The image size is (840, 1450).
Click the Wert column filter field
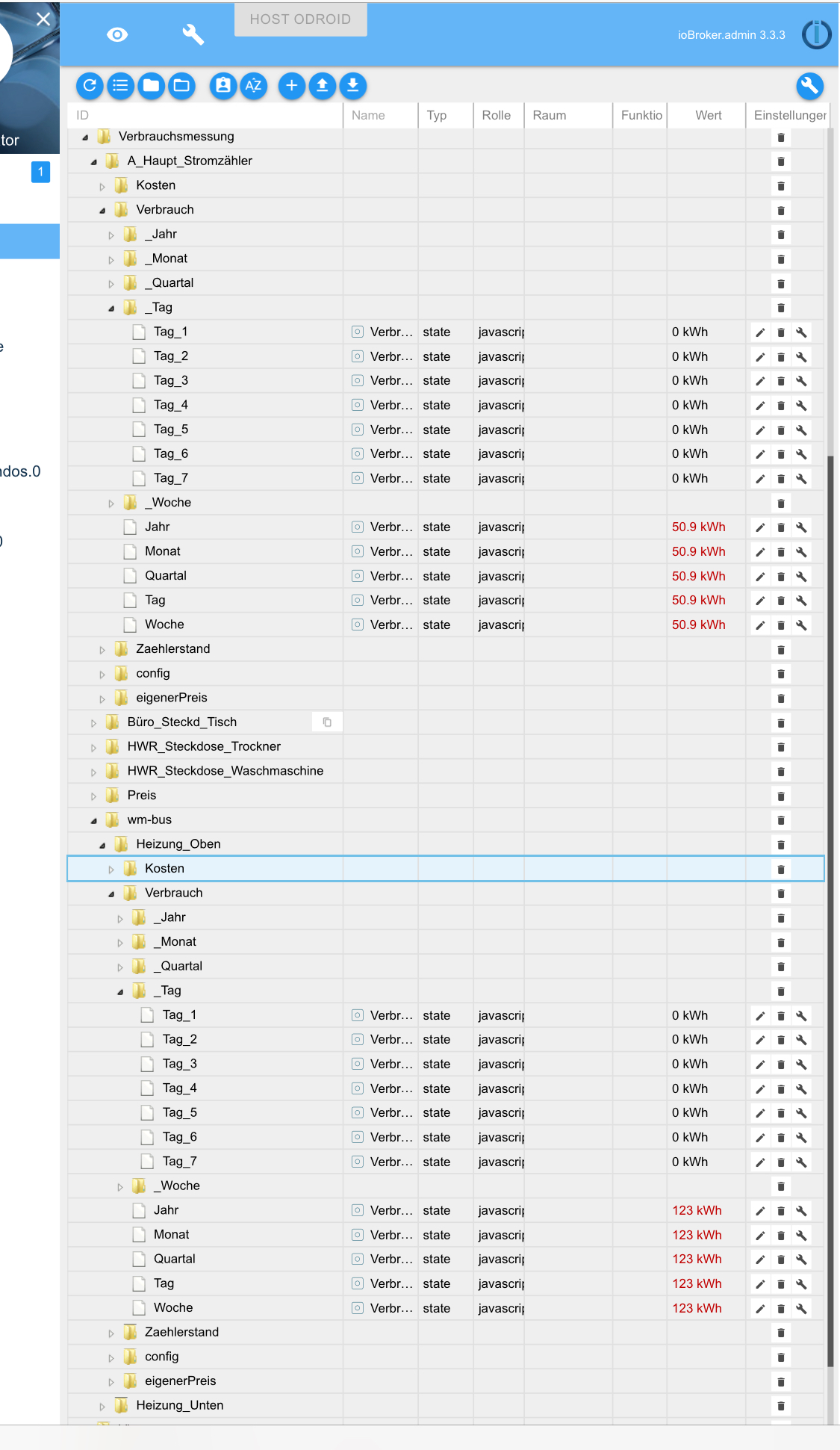(x=706, y=115)
